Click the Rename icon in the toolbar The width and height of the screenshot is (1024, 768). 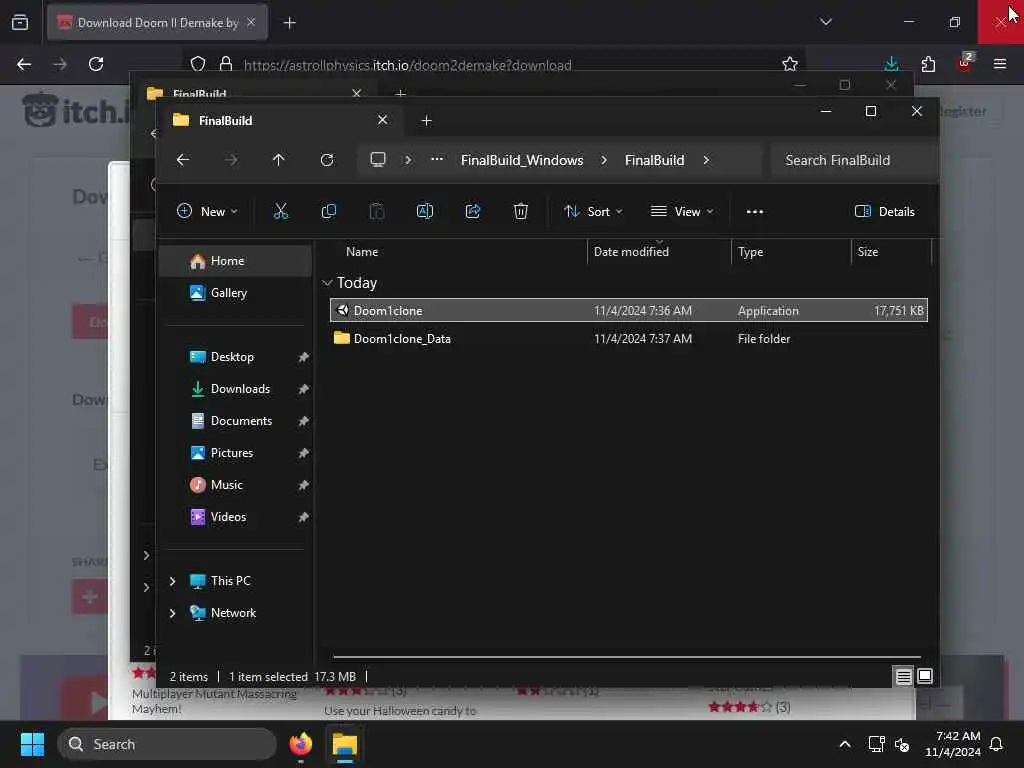[x=424, y=212]
